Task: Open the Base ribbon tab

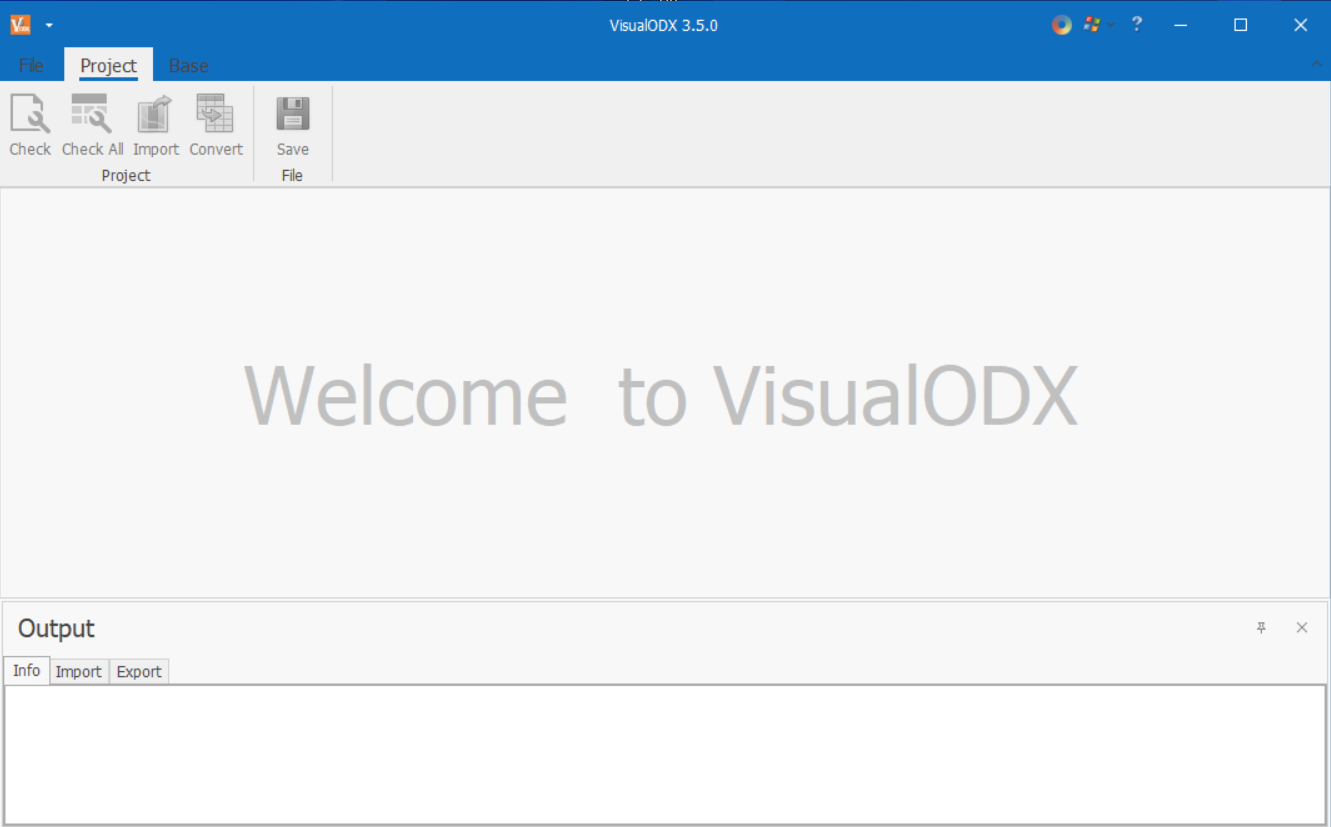Action: [x=188, y=65]
